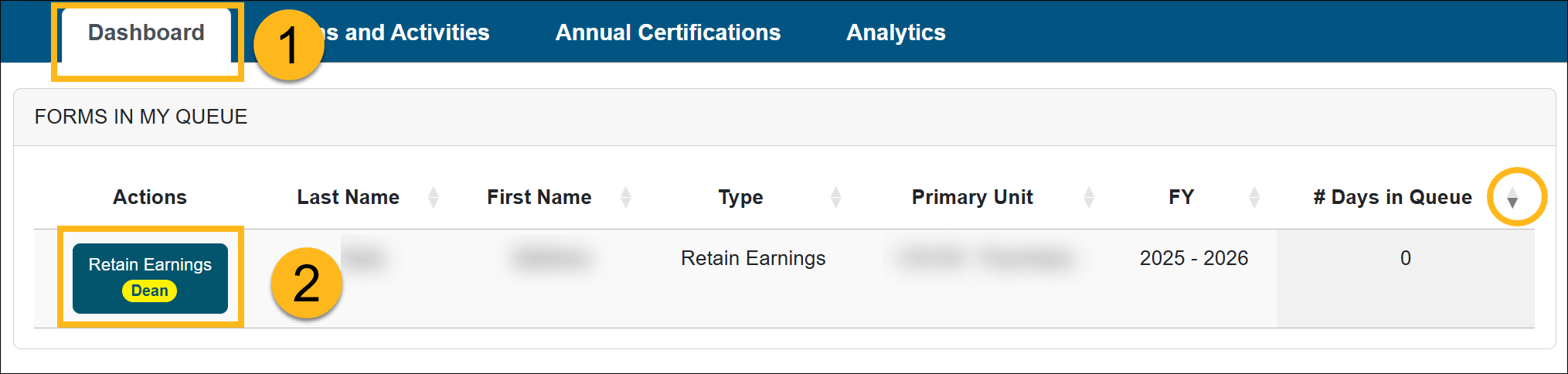Click the yellow number 2 callout badge
The width and height of the screenshot is (1568, 374).
[306, 283]
